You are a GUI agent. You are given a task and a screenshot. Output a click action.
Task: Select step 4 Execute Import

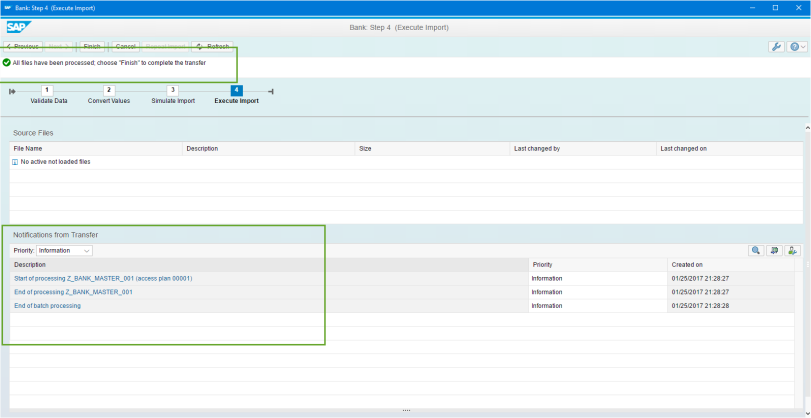pos(236,90)
